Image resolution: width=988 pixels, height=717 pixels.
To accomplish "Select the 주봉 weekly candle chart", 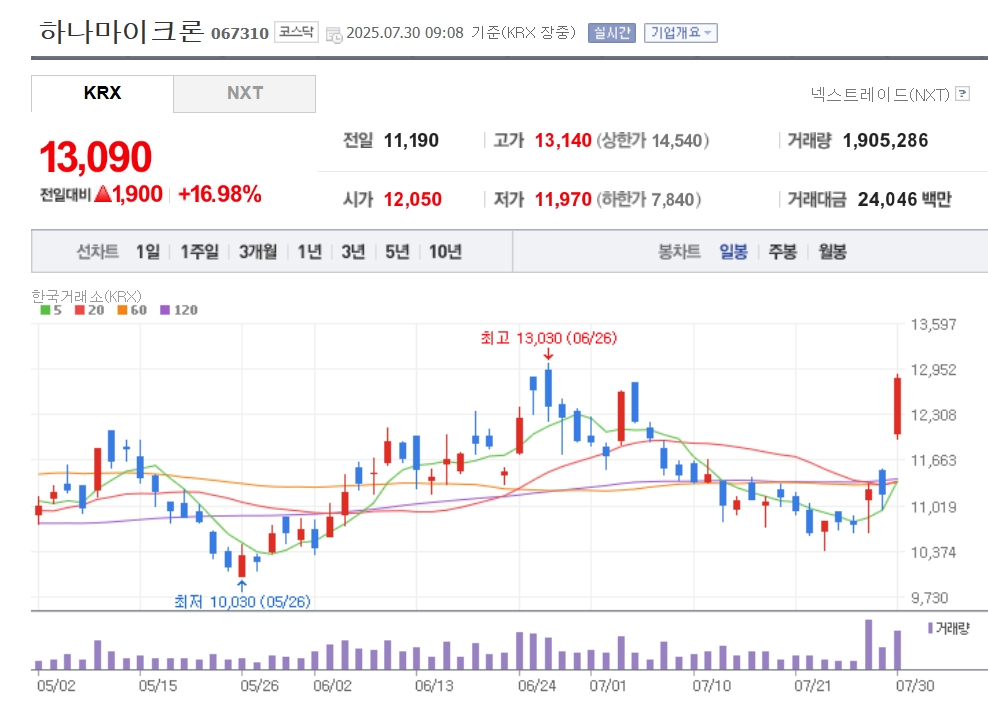I will pos(783,252).
